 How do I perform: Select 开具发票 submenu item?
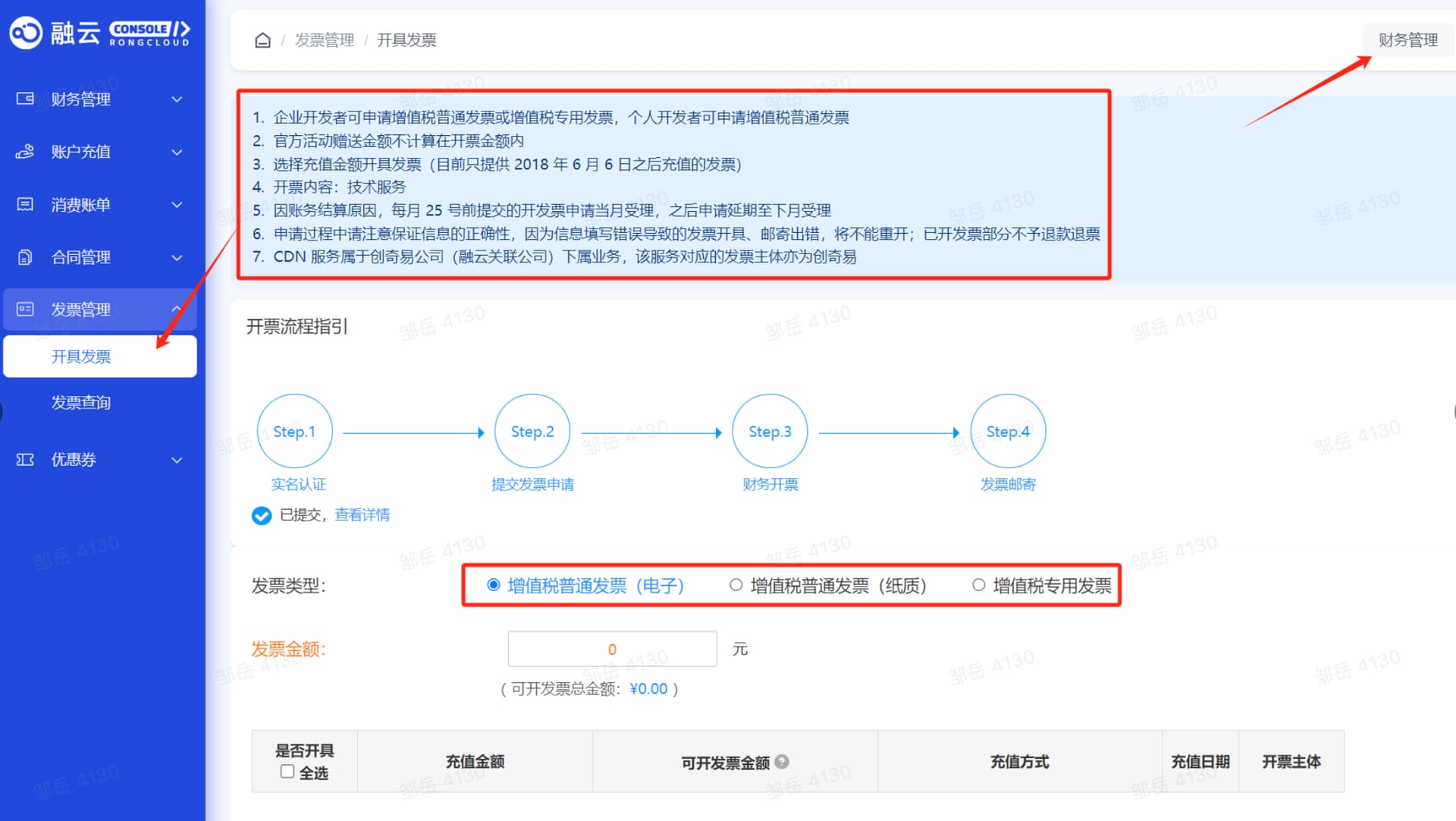(81, 357)
